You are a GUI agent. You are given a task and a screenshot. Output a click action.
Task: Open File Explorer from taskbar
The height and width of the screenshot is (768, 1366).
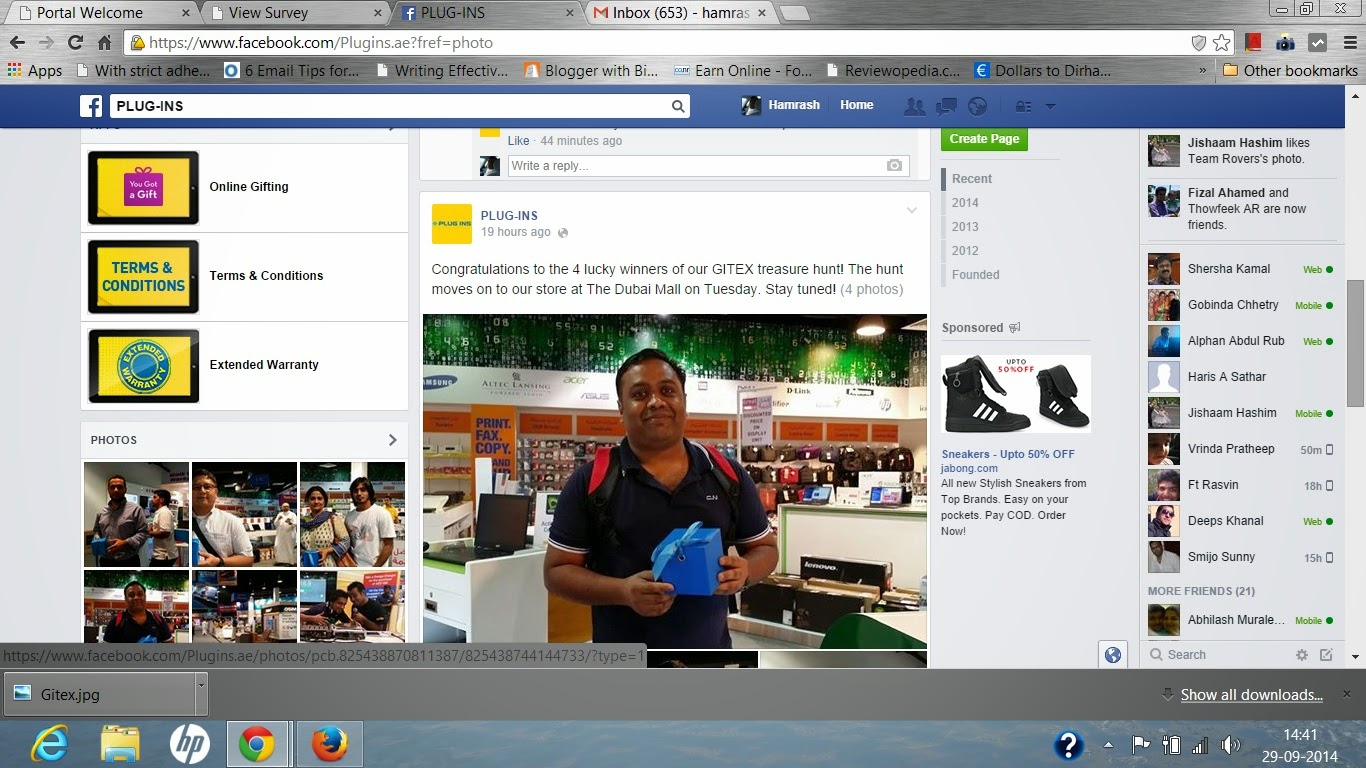tap(120, 745)
